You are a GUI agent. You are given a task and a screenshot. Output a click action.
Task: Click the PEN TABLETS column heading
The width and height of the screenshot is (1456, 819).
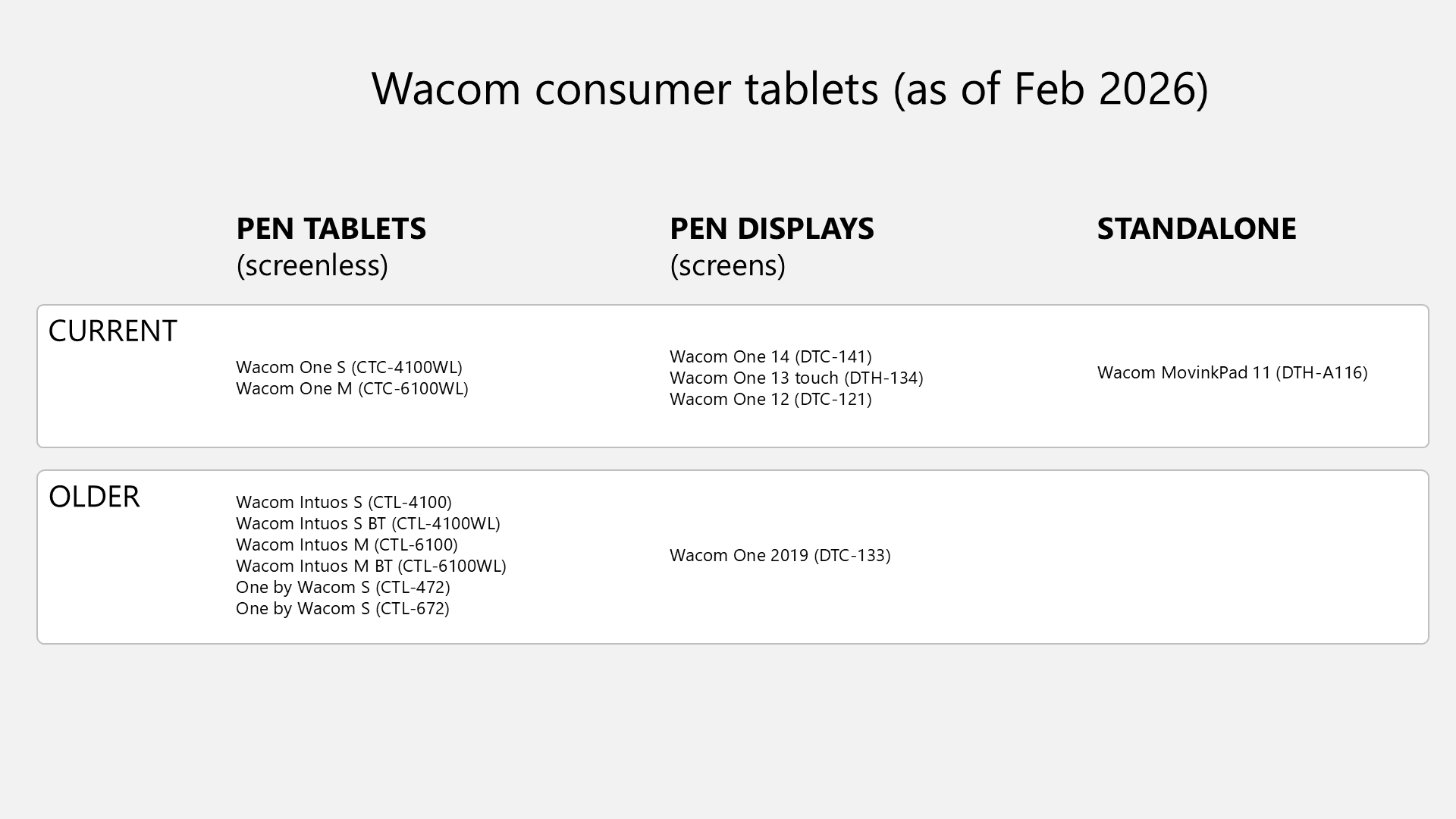click(331, 228)
